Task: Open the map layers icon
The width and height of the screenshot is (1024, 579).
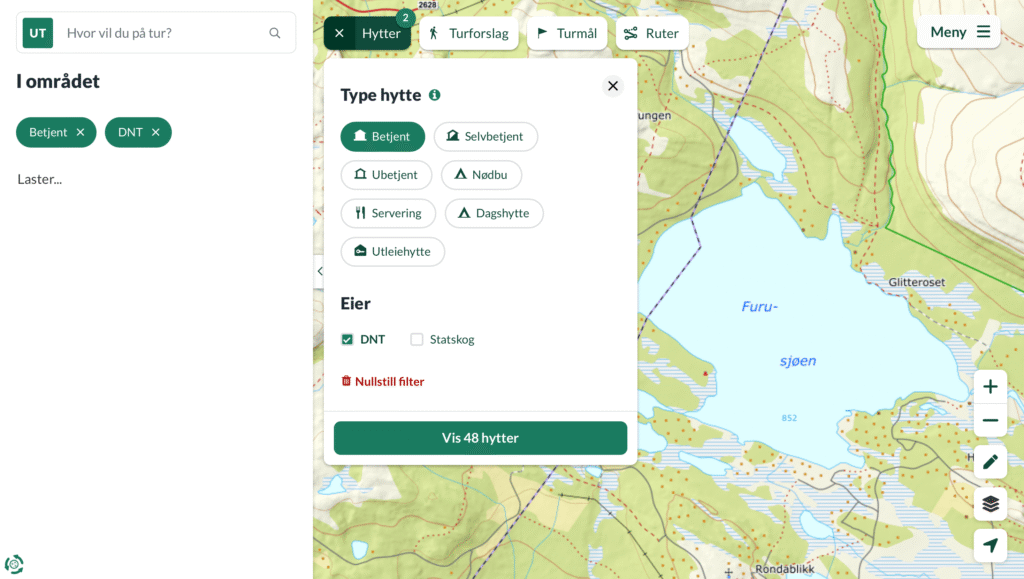Action: [x=990, y=504]
